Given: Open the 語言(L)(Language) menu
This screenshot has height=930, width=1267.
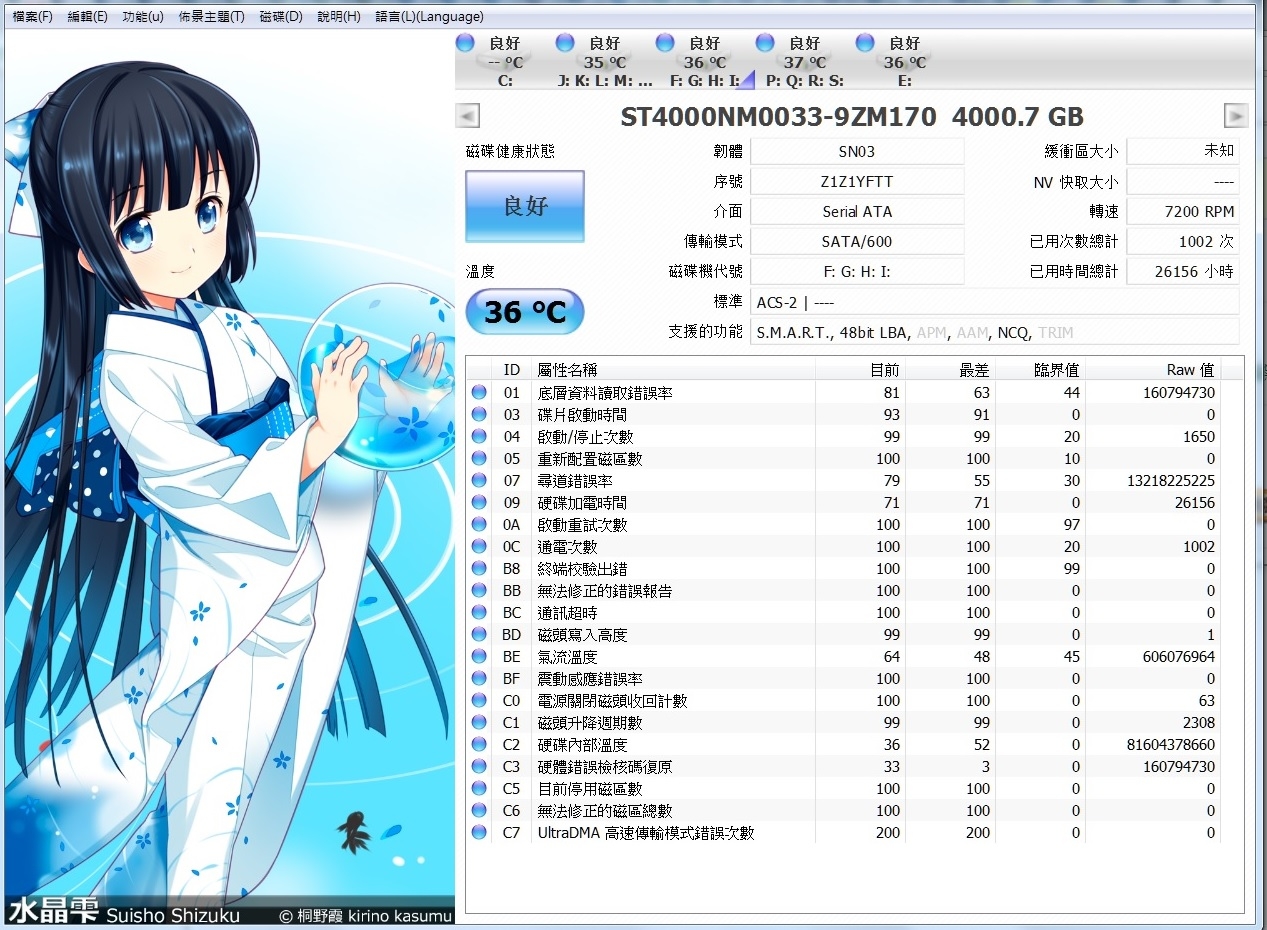Looking at the screenshot, I should click(429, 17).
